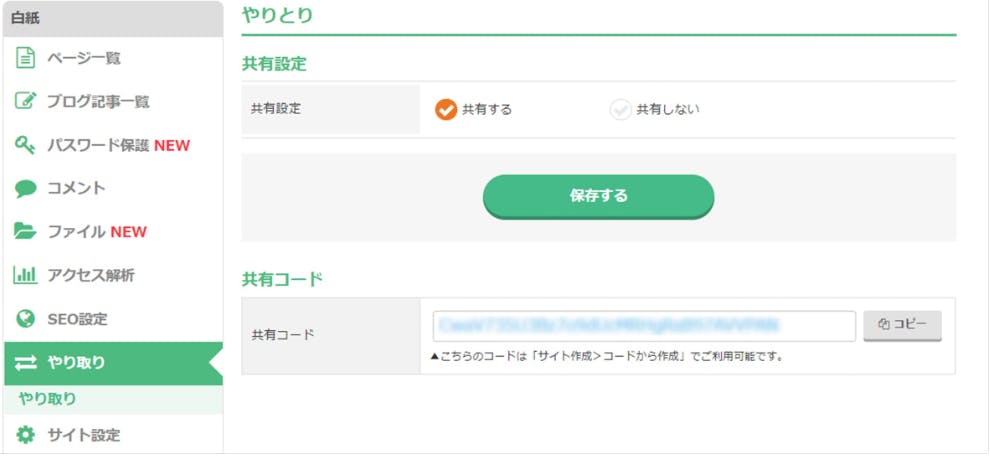This screenshot has height=456, width=990.
Task: Click the page list document icon
Action: [25, 59]
